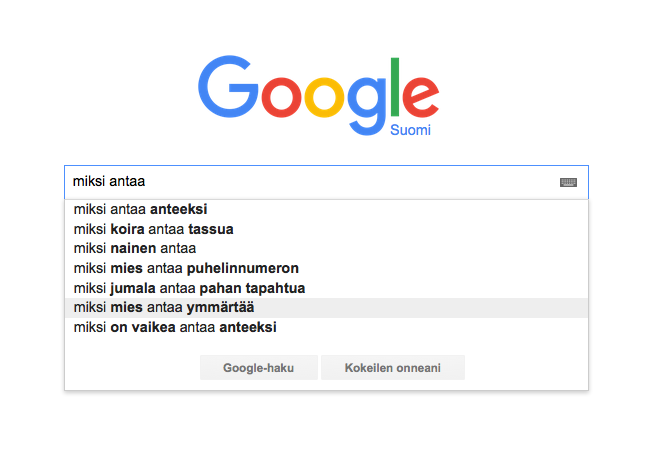
Task: Place cursor after 'antaa' in search box
Action: (146, 182)
